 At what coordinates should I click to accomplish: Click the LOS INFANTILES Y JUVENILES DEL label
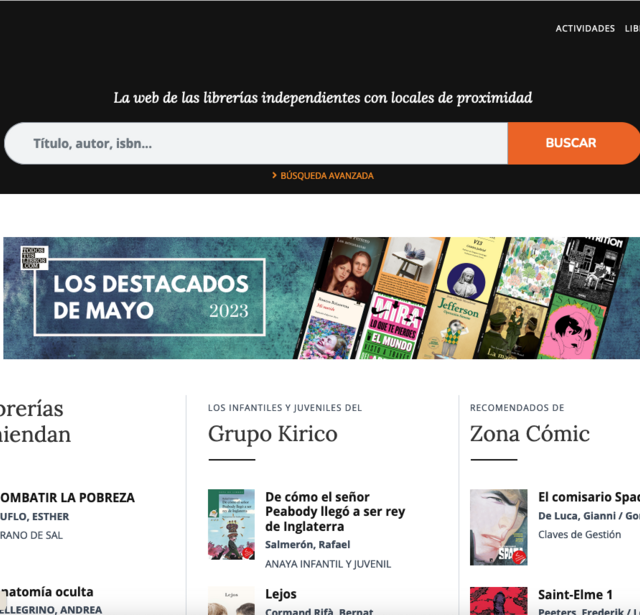click(285, 408)
